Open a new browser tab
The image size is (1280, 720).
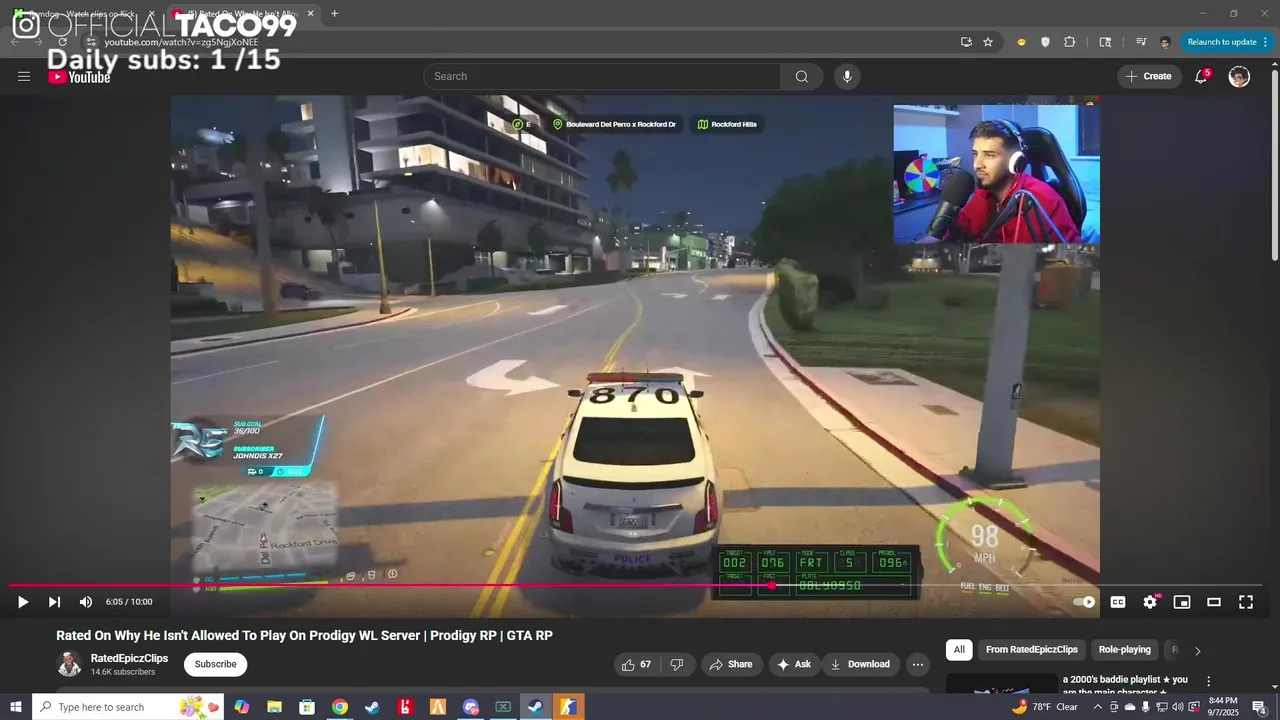click(334, 14)
